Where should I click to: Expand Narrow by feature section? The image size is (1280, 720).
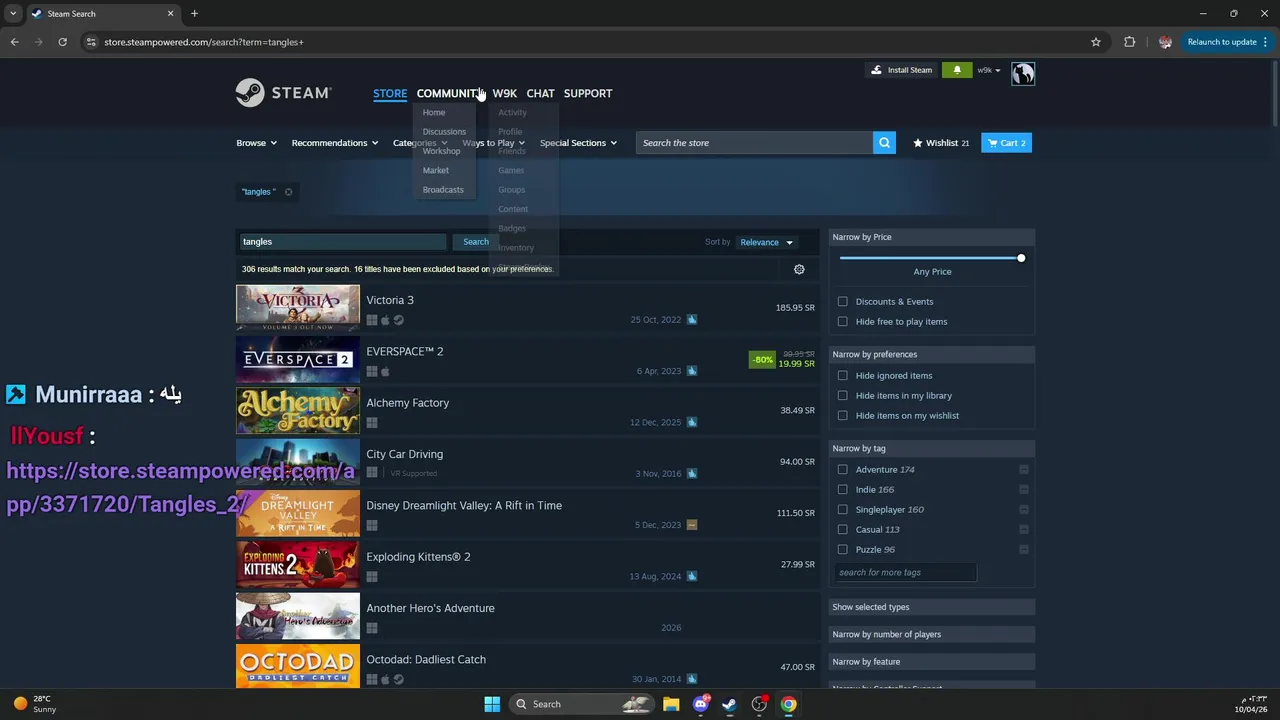(932, 661)
